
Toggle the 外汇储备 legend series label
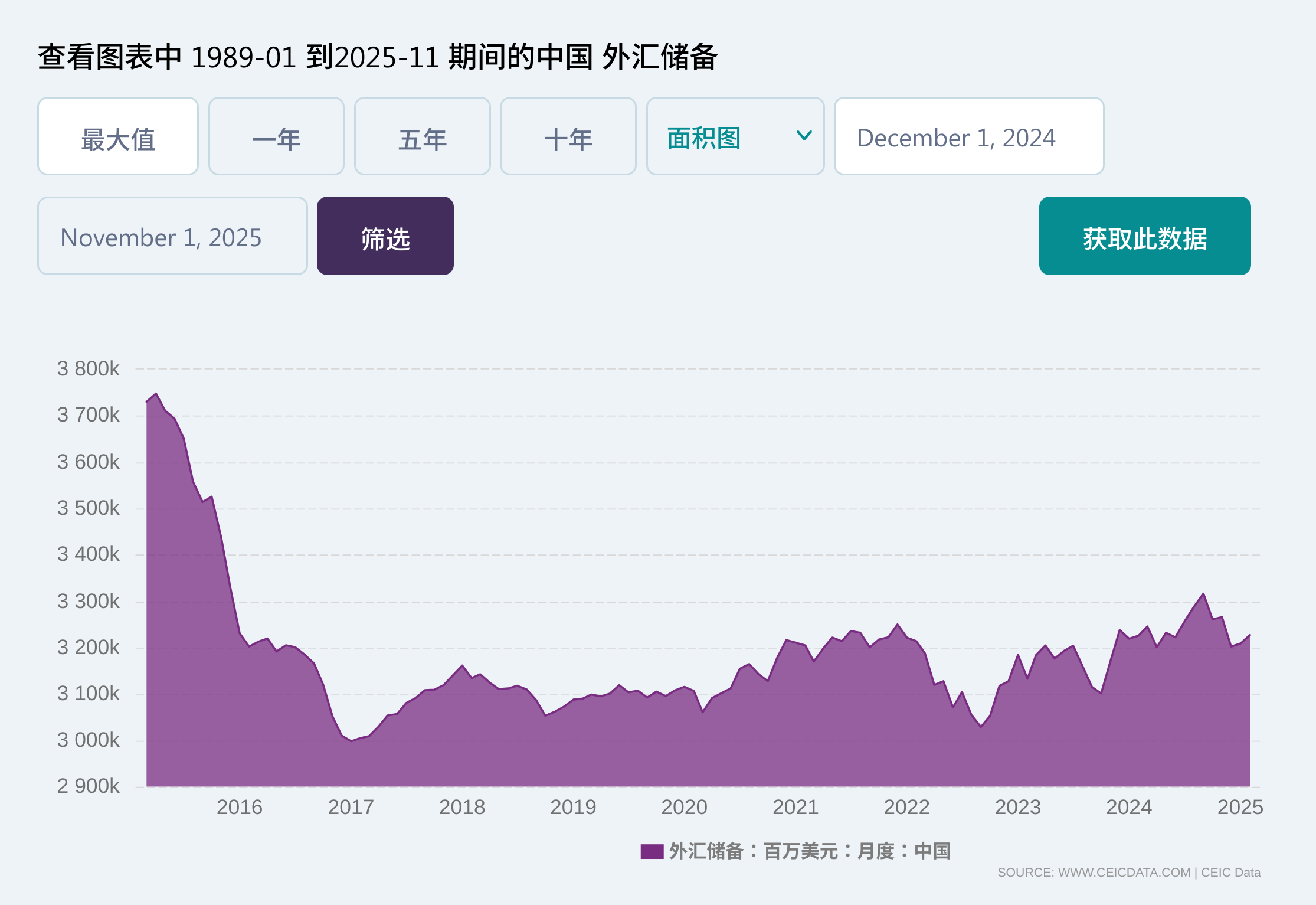[x=809, y=851]
